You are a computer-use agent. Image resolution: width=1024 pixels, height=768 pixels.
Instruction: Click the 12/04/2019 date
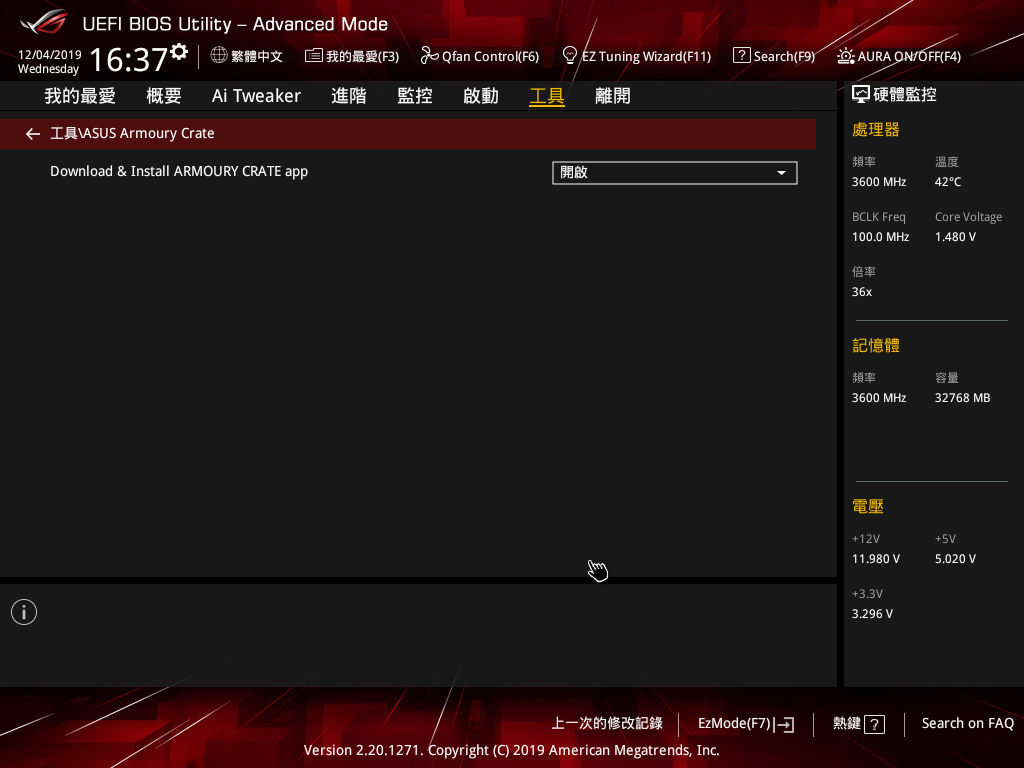pyautogui.click(x=50, y=55)
